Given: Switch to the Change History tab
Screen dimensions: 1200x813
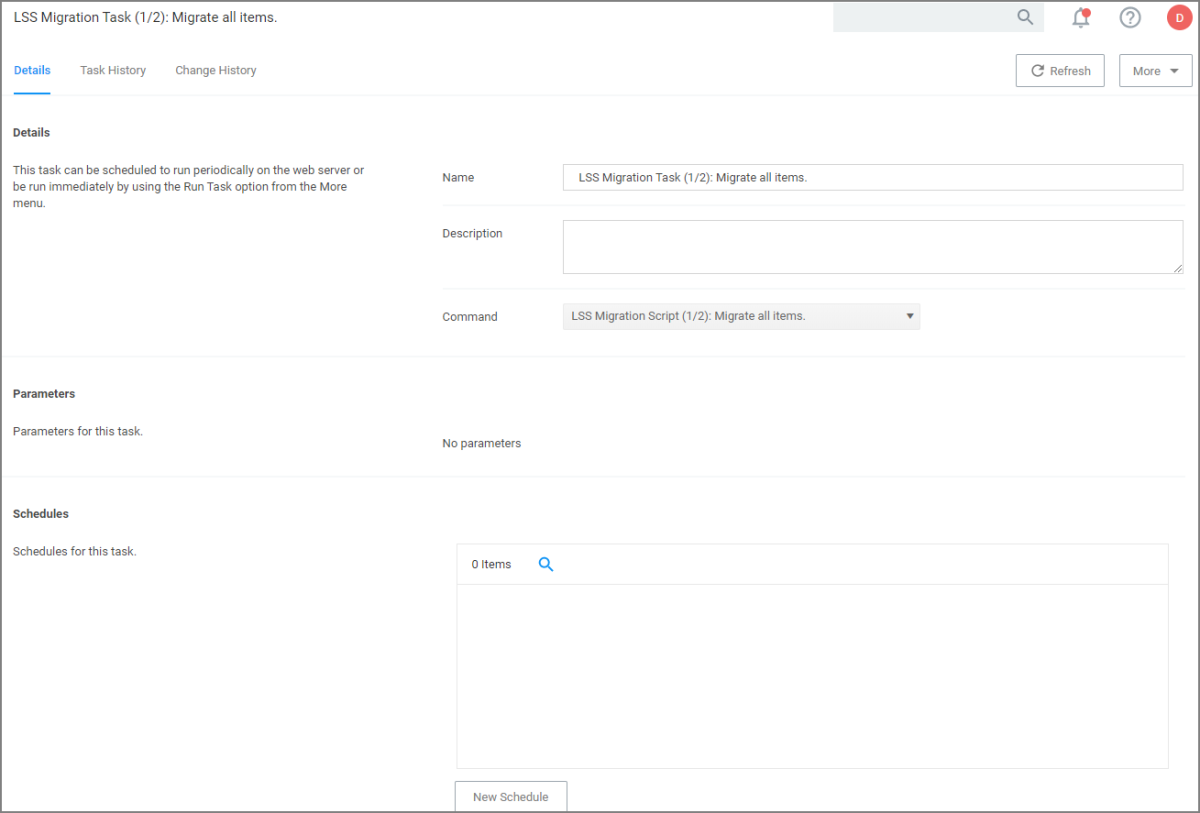Looking at the screenshot, I should [216, 71].
